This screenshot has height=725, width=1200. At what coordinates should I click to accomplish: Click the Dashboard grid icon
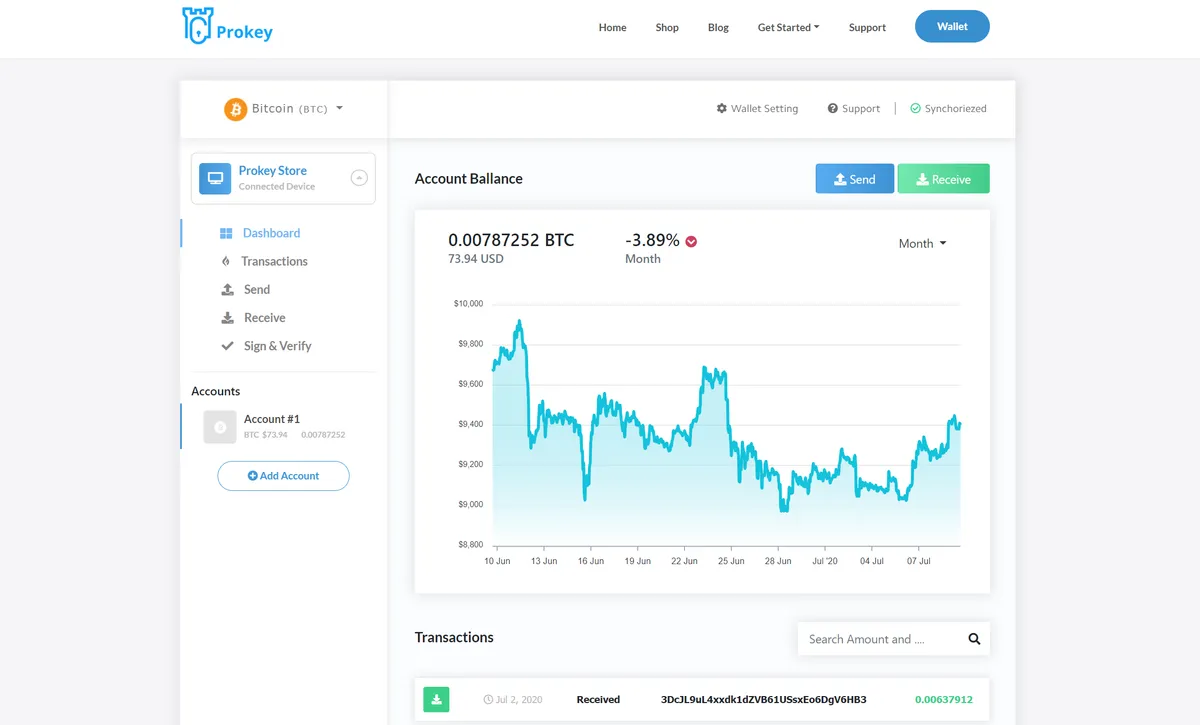tap(226, 233)
